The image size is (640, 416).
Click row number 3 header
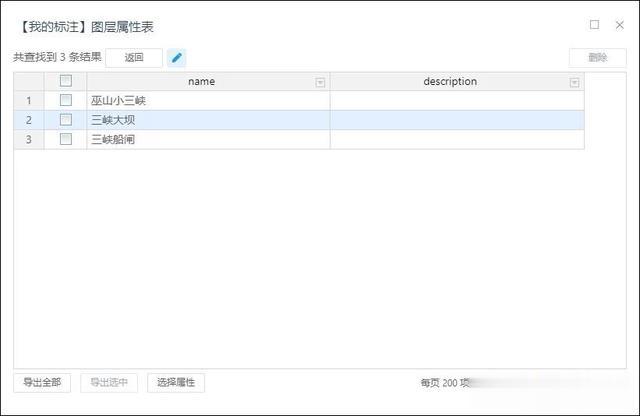coord(29,140)
